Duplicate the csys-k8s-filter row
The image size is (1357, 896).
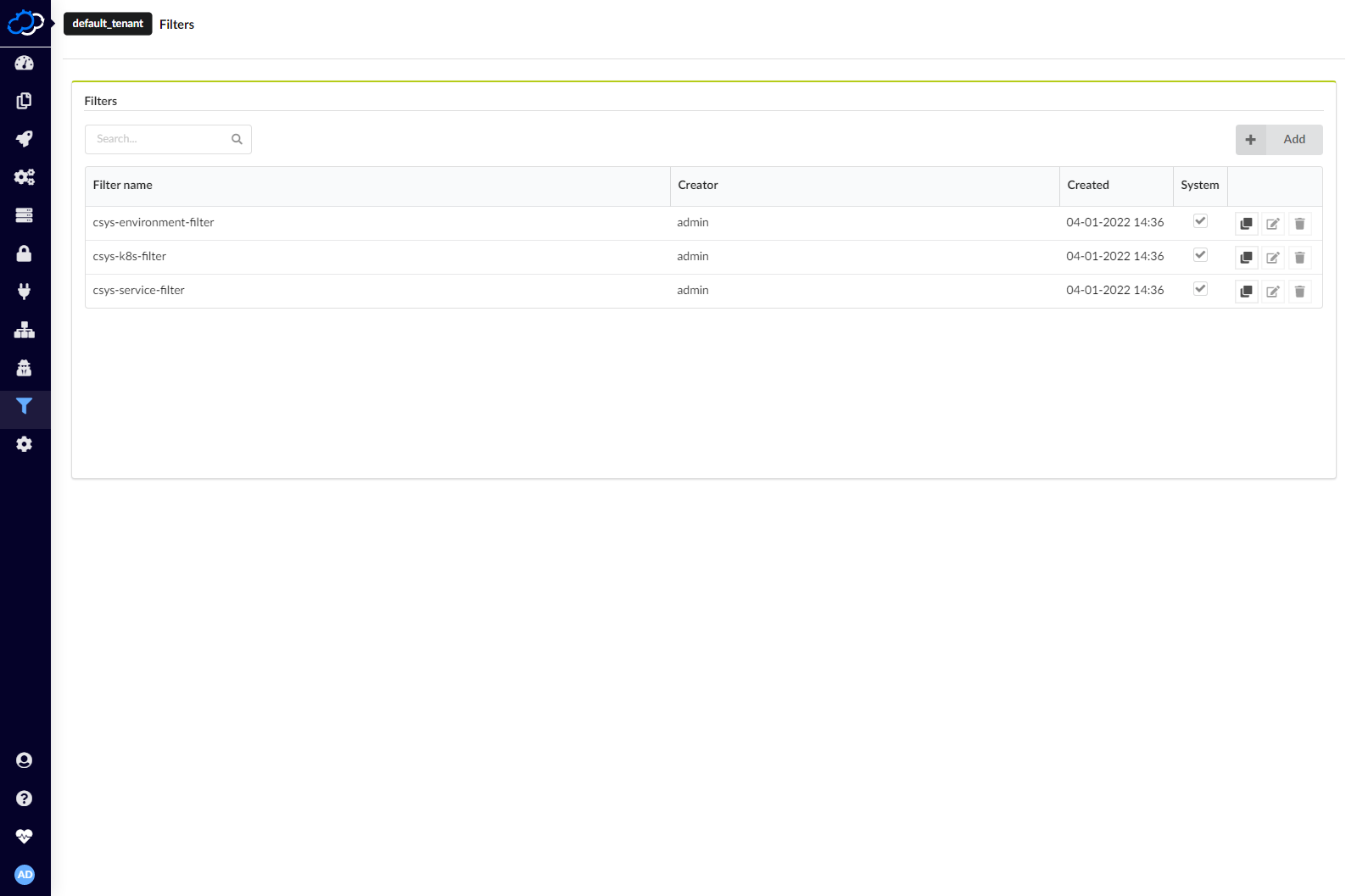tap(1246, 258)
